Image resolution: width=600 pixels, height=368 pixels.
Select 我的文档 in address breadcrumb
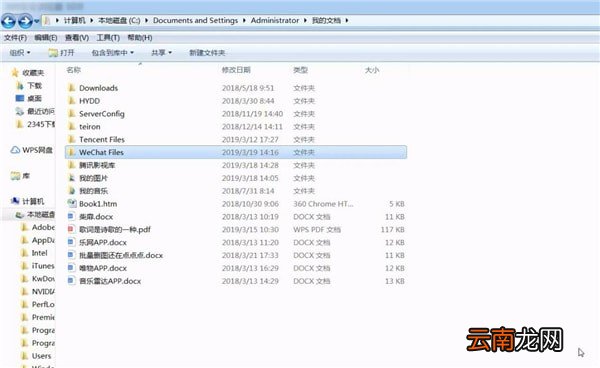(326, 21)
